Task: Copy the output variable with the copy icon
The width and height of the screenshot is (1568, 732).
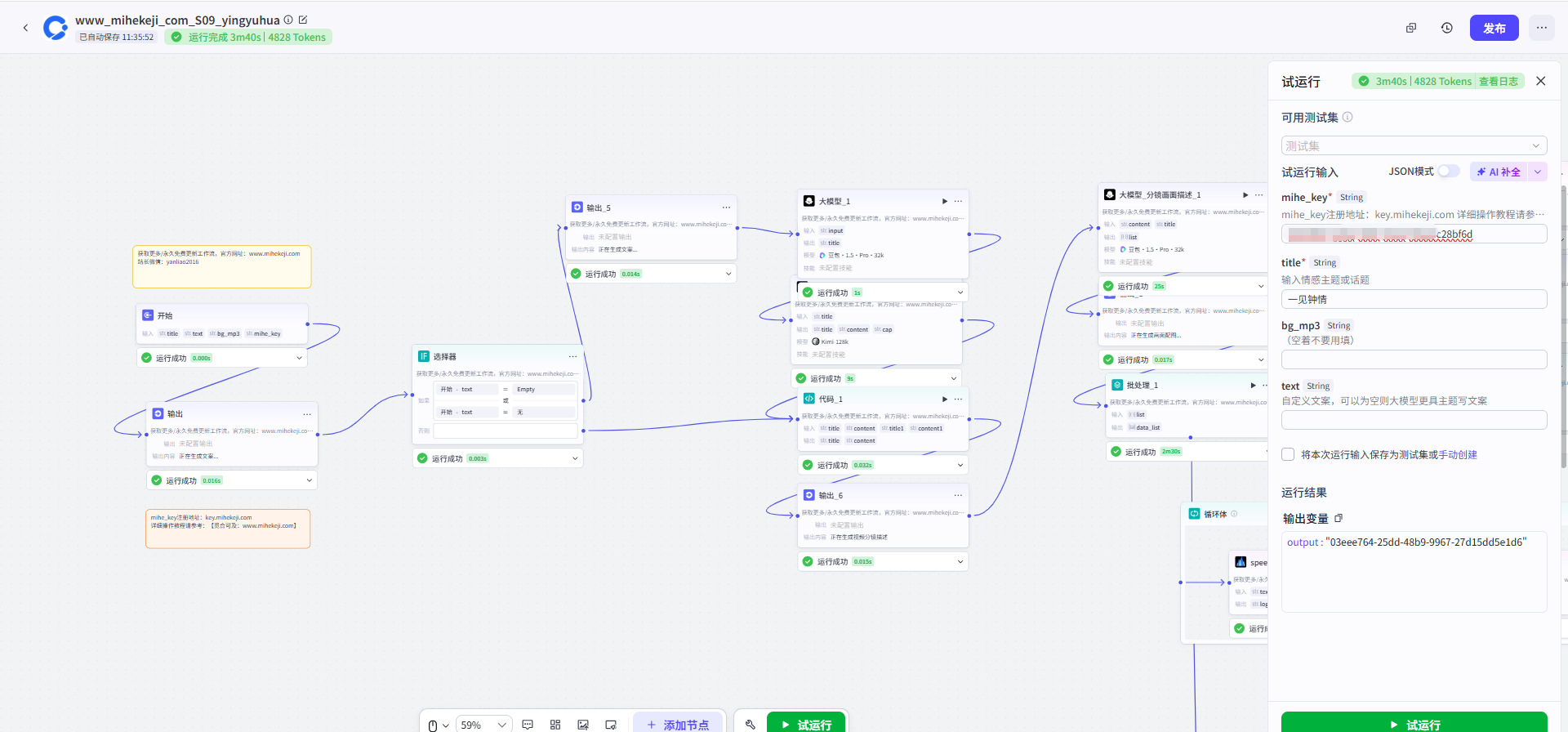Action: tap(1339, 519)
